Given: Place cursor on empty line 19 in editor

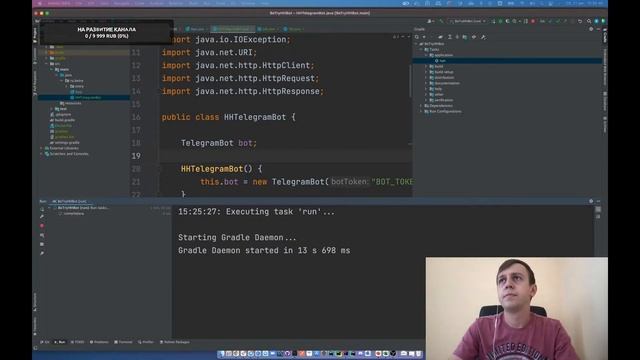Looking at the screenshot, I should click(x=286, y=156).
